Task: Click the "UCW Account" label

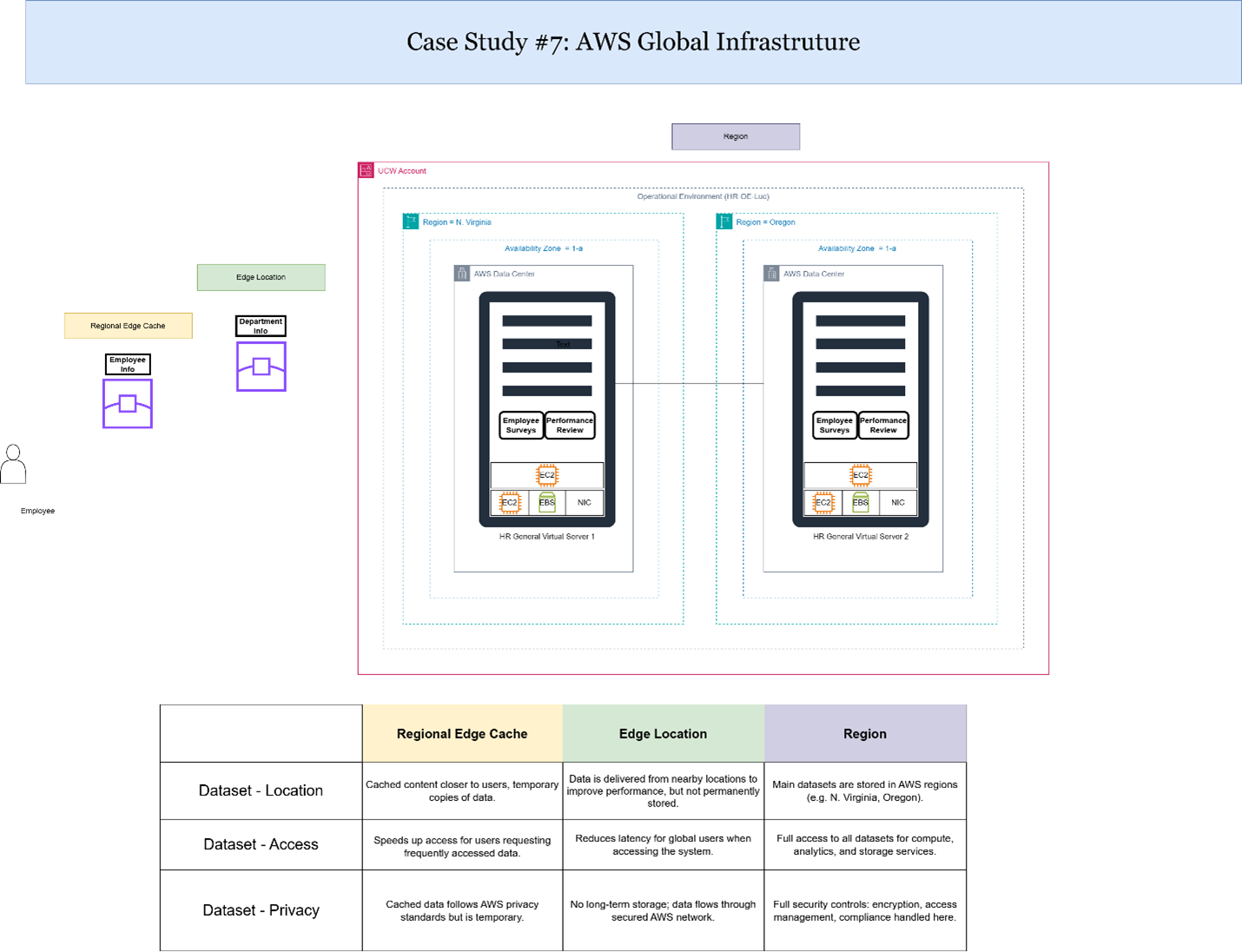Action: click(x=402, y=171)
